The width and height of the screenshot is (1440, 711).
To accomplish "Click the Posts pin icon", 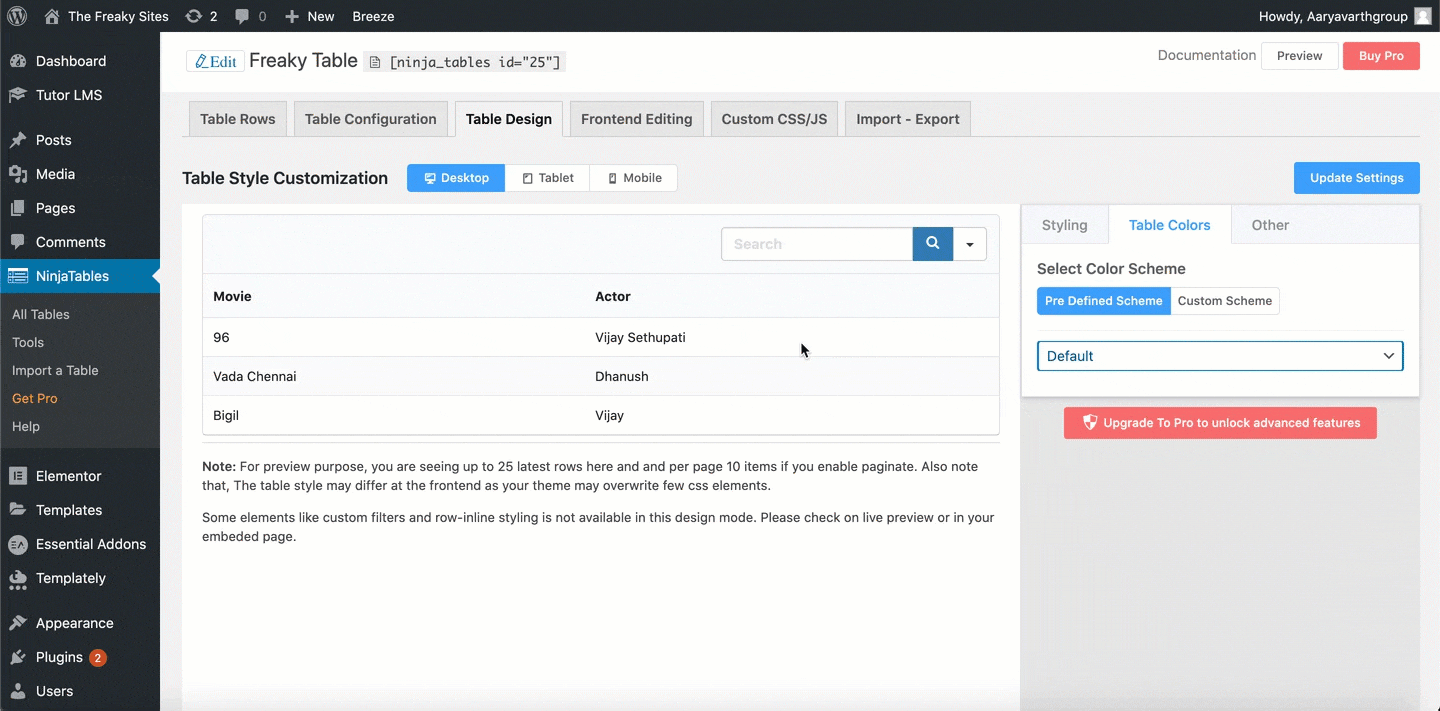I will click(x=18, y=140).
